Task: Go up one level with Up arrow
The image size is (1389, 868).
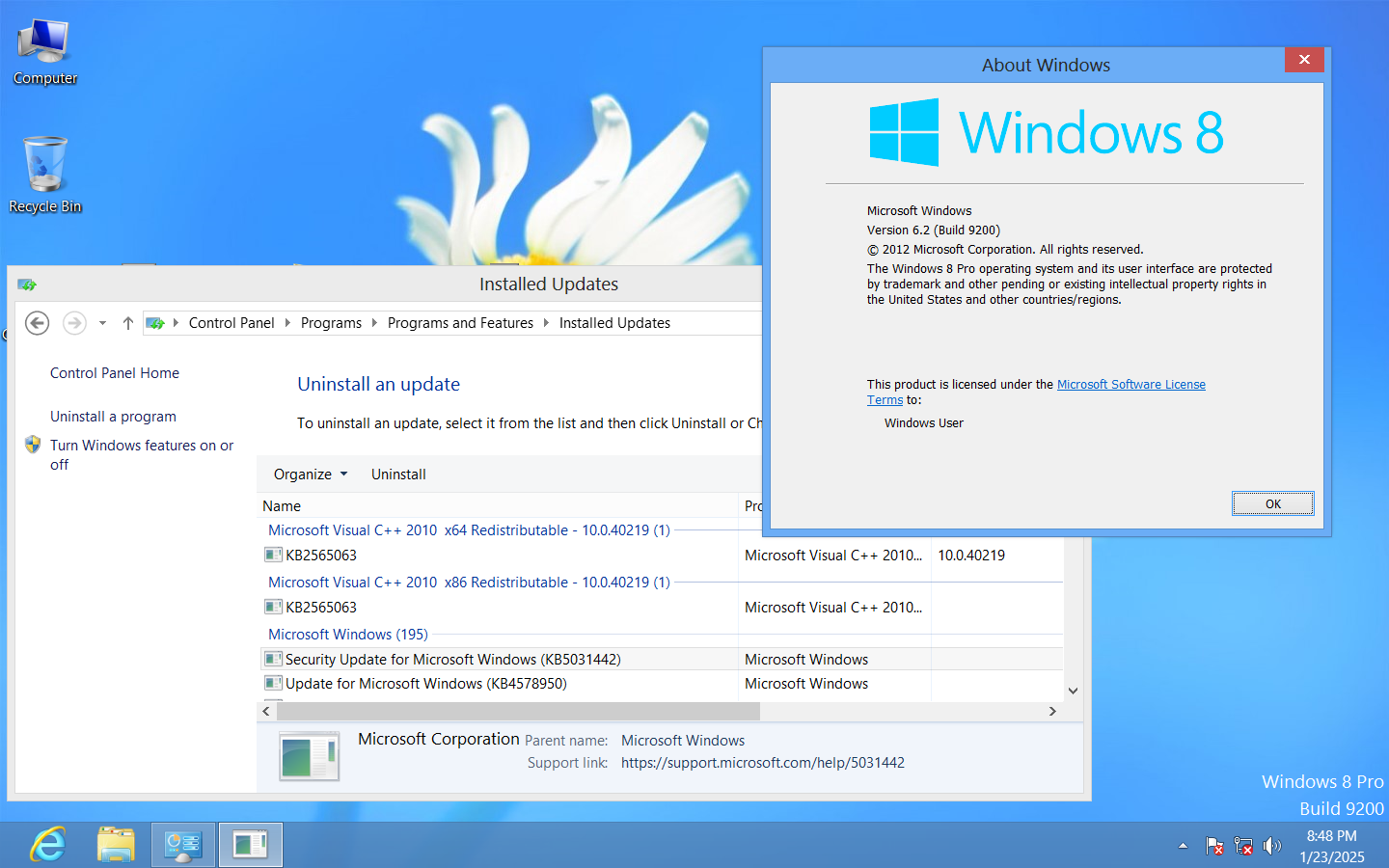Action: (x=127, y=323)
